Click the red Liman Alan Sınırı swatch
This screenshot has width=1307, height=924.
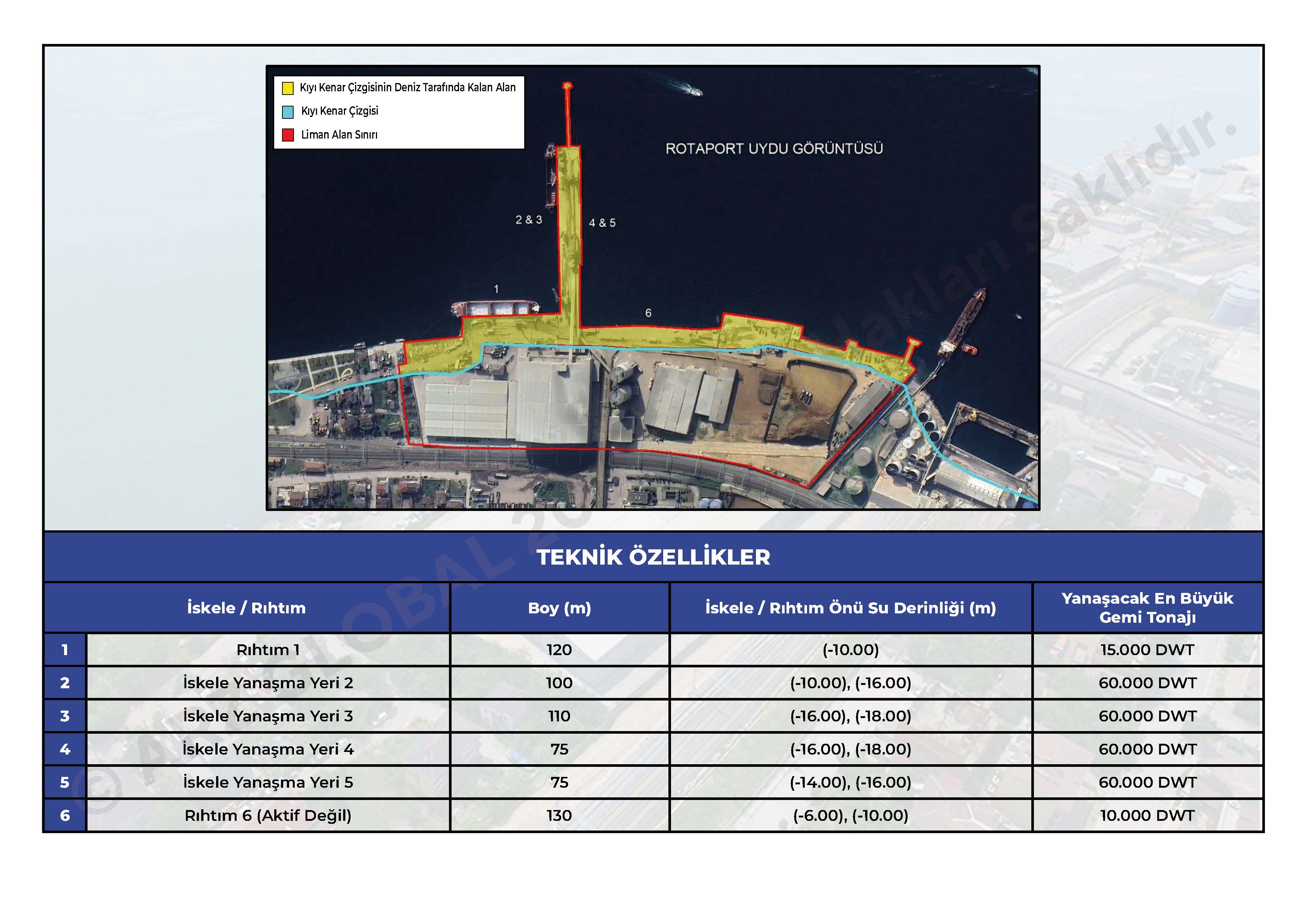pyautogui.click(x=288, y=136)
